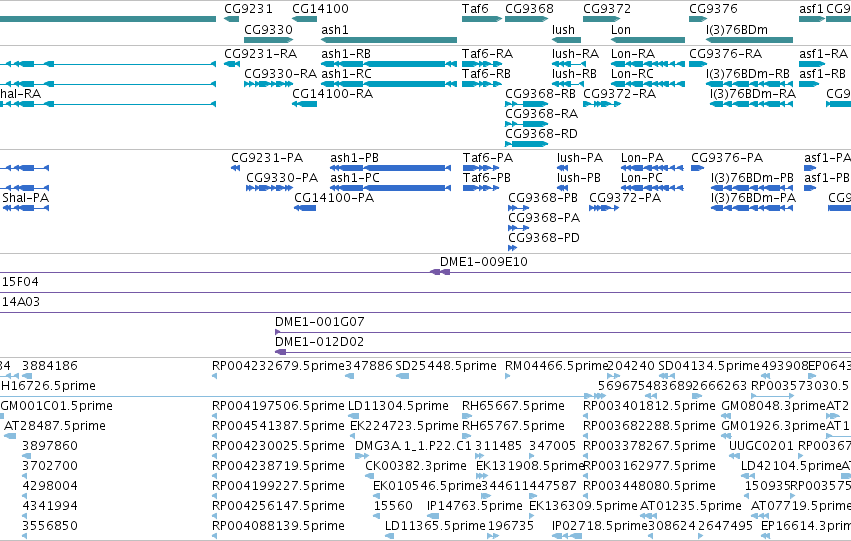This screenshot has height=541, width=851.
Task: Click the Taf6-PA protein label
Action: point(488,158)
